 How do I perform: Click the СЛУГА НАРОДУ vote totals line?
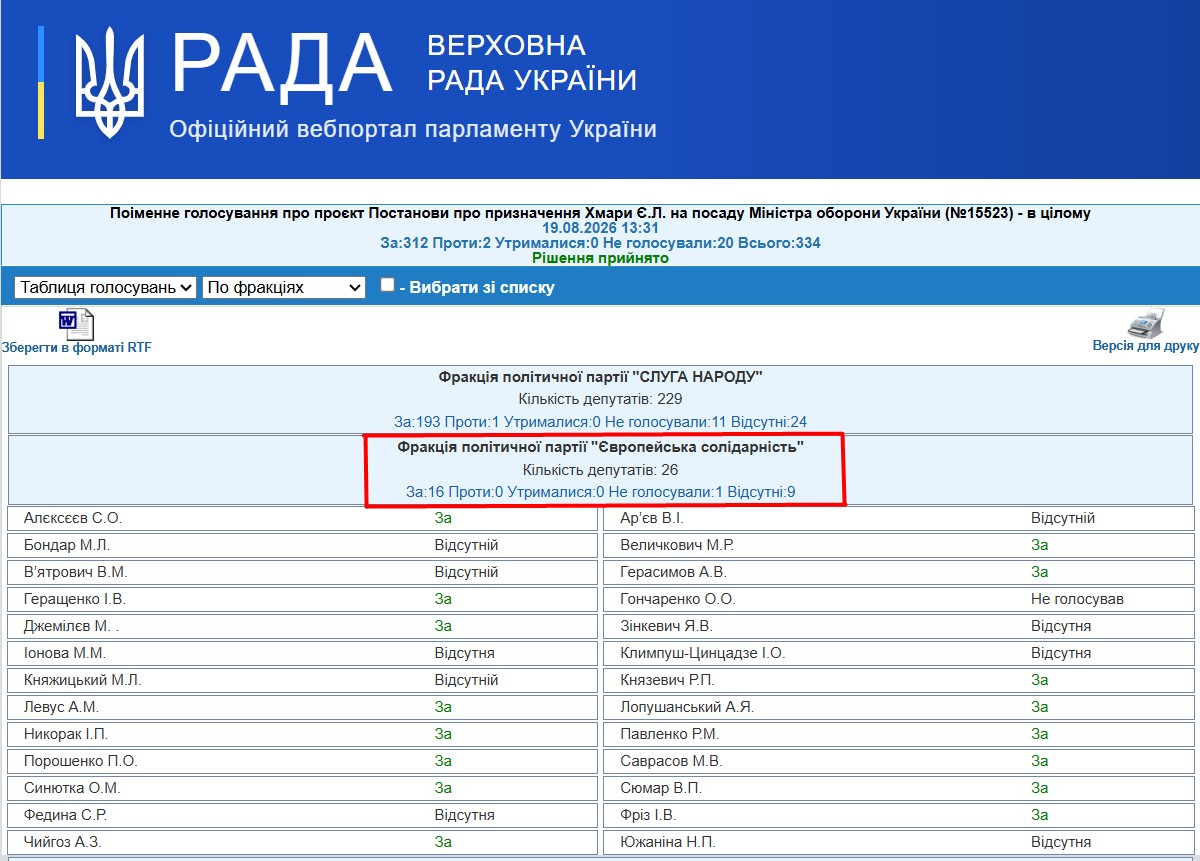pyautogui.click(x=600, y=421)
